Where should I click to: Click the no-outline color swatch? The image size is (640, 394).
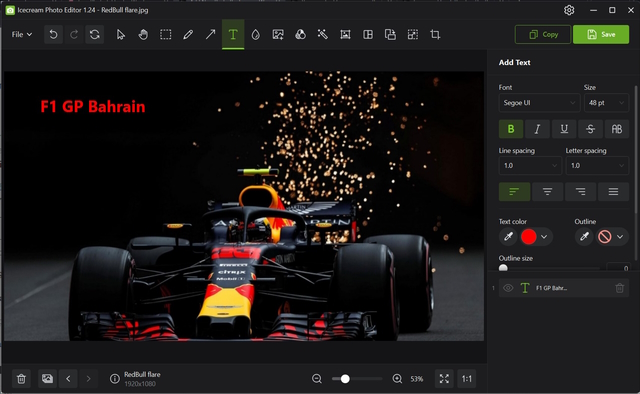(x=604, y=237)
